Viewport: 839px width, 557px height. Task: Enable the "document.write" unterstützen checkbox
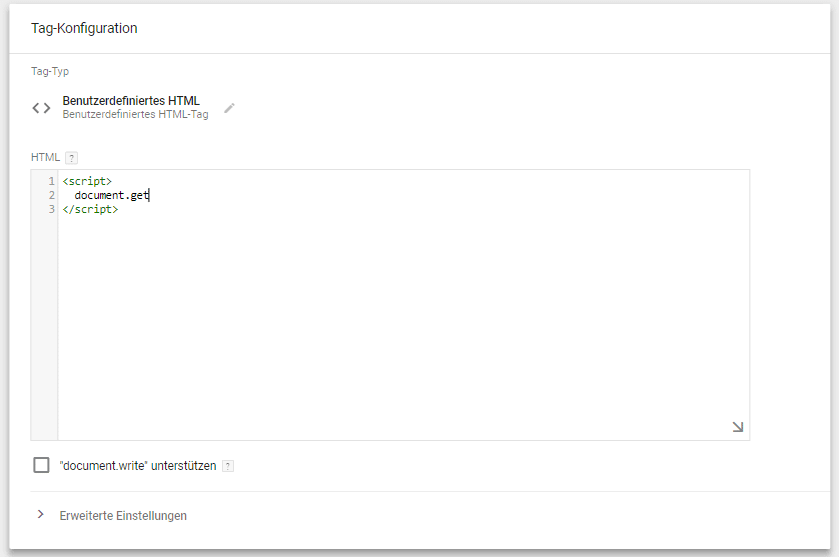[41, 465]
